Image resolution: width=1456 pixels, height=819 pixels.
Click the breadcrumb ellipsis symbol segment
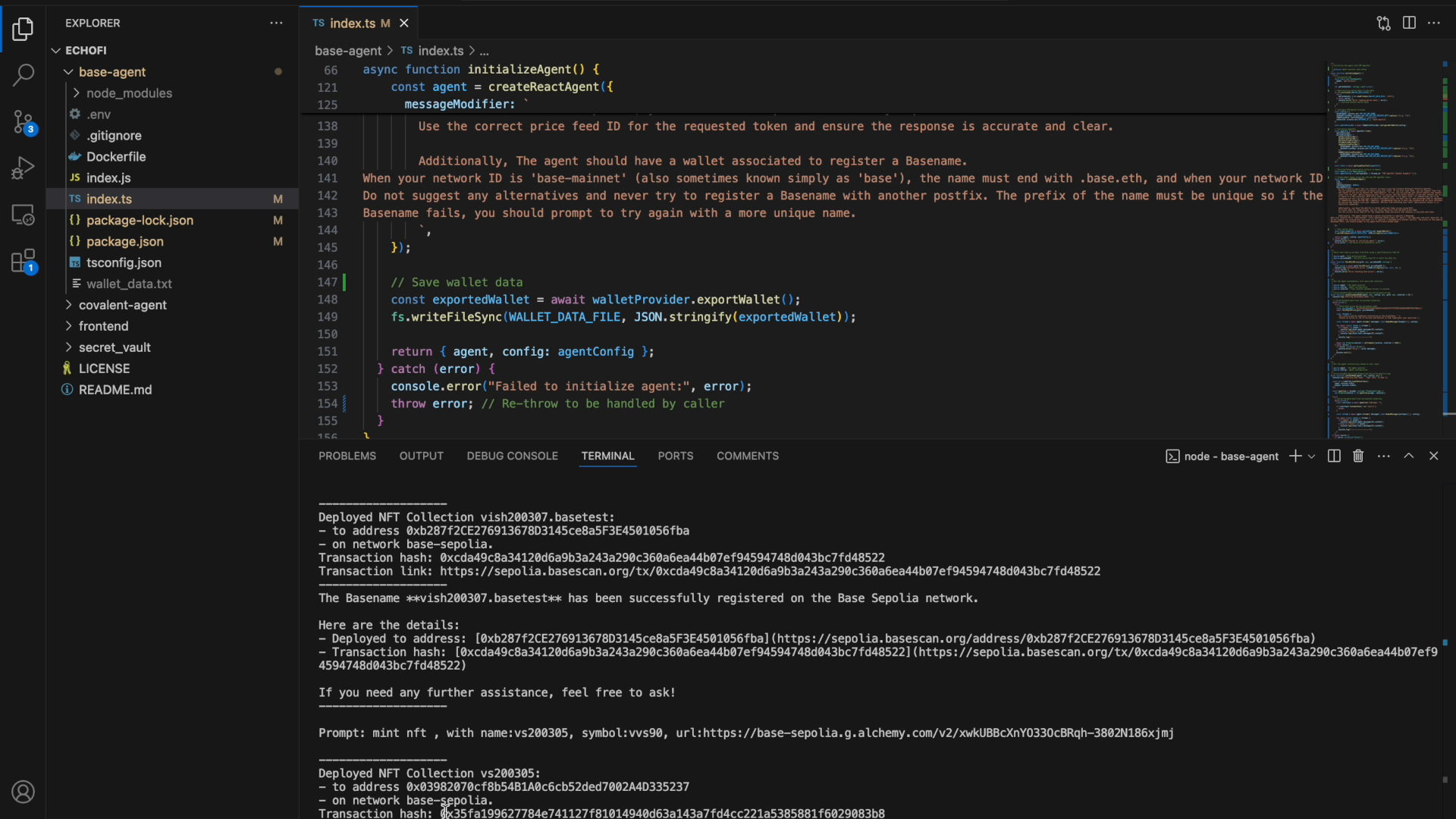coord(484,51)
